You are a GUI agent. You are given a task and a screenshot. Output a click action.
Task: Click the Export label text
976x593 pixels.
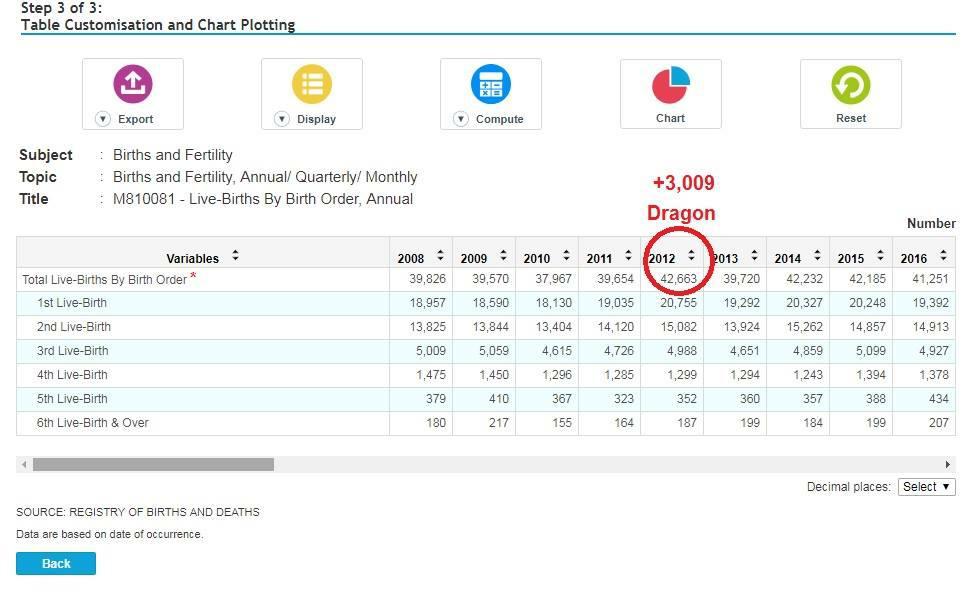135,119
